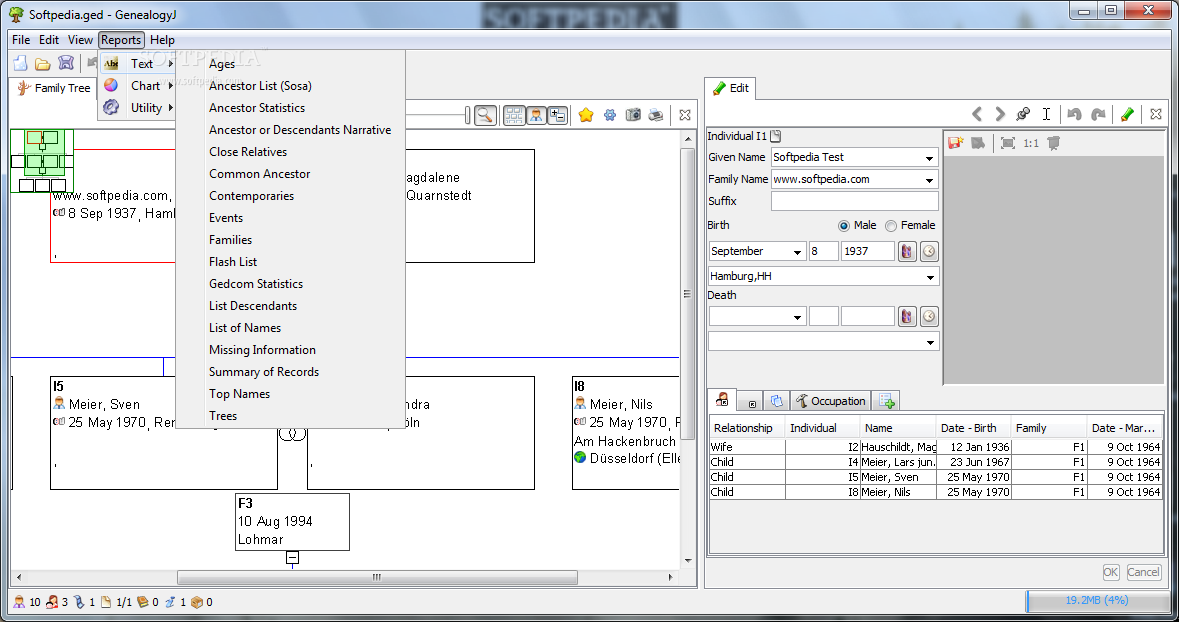Open the birth place Hamburg,HH dropdown
Screen dimensions: 1179x622
click(930, 277)
